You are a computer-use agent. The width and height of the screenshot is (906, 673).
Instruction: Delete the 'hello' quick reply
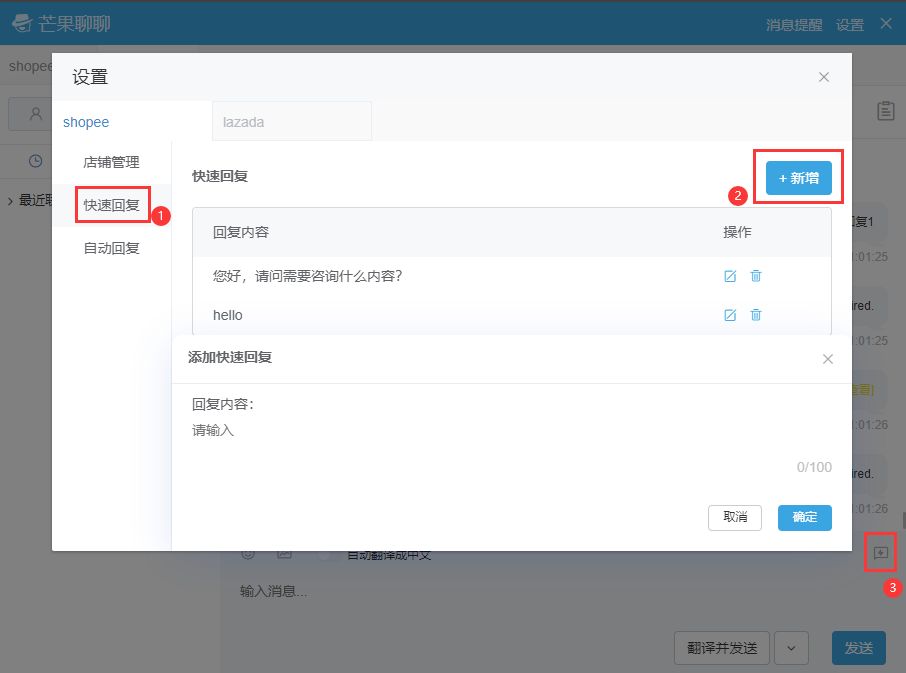coord(756,315)
